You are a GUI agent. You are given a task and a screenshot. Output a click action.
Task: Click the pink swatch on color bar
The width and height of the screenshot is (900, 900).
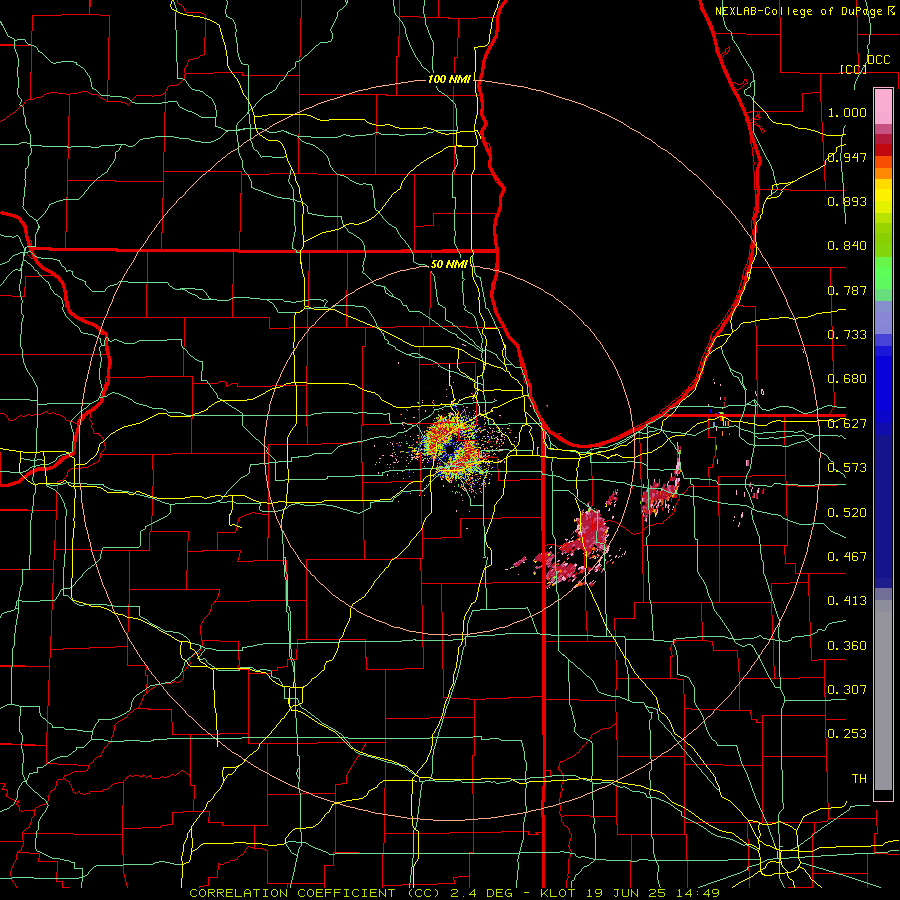pos(883,107)
